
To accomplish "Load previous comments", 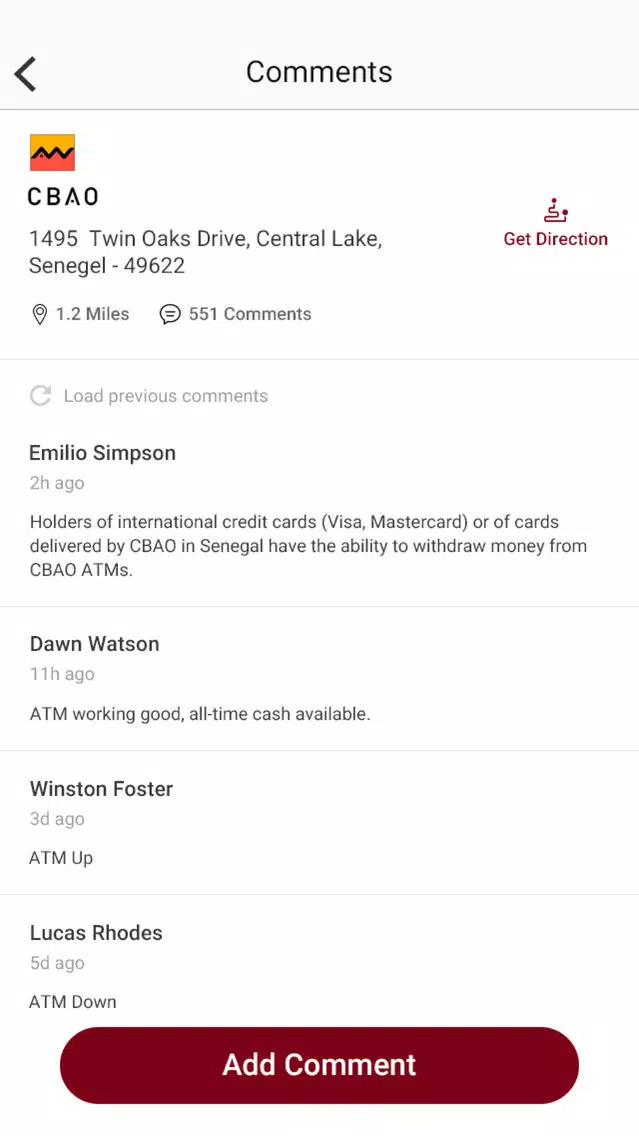I will point(166,396).
